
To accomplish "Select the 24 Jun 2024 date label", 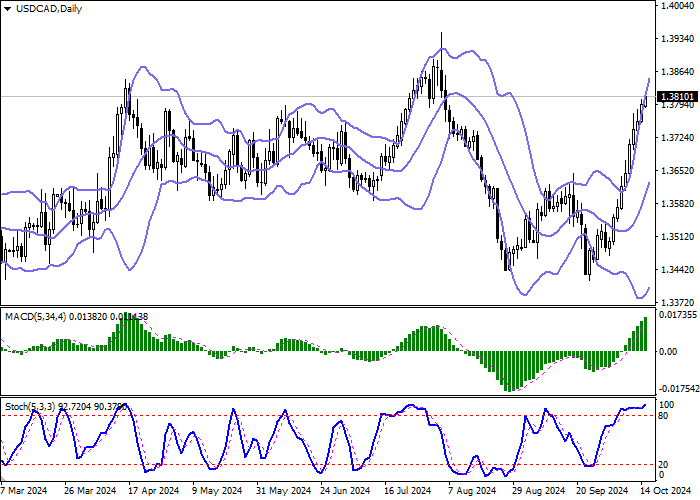I will pyautogui.click(x=346, y=491).
